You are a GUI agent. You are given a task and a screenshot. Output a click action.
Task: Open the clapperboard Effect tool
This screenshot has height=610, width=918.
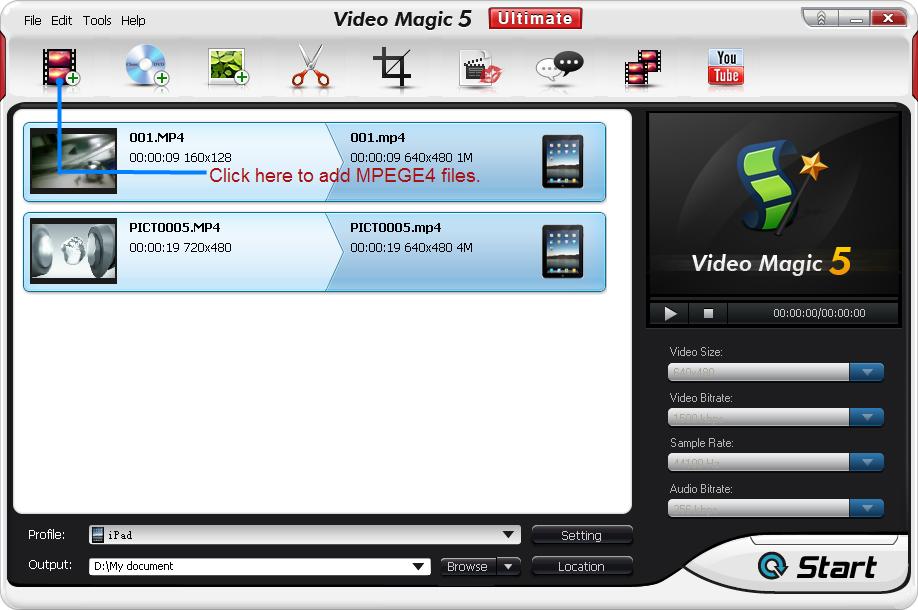tap(479, 69)
